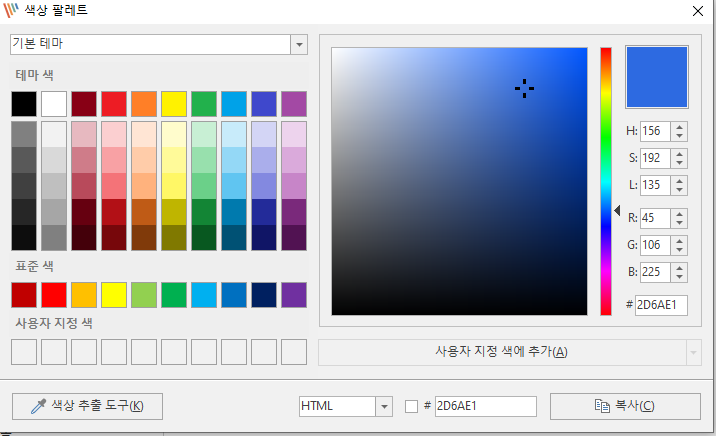Select the dark navy standard color swatch
716x436 pixels.
264,295
